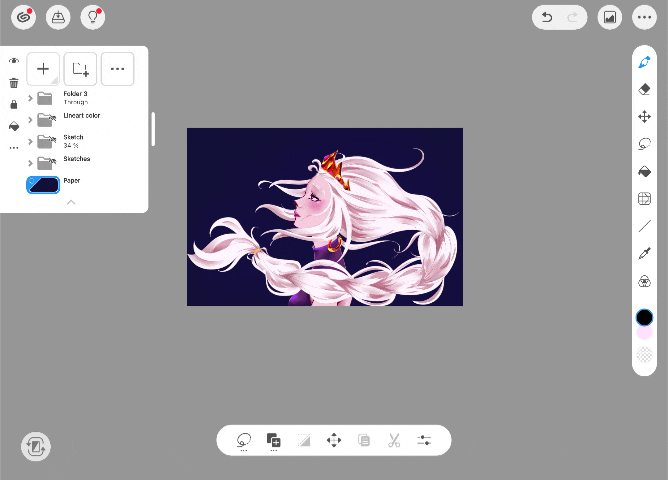Choose the pale pink sub color swatch

[x=644, y=333]
